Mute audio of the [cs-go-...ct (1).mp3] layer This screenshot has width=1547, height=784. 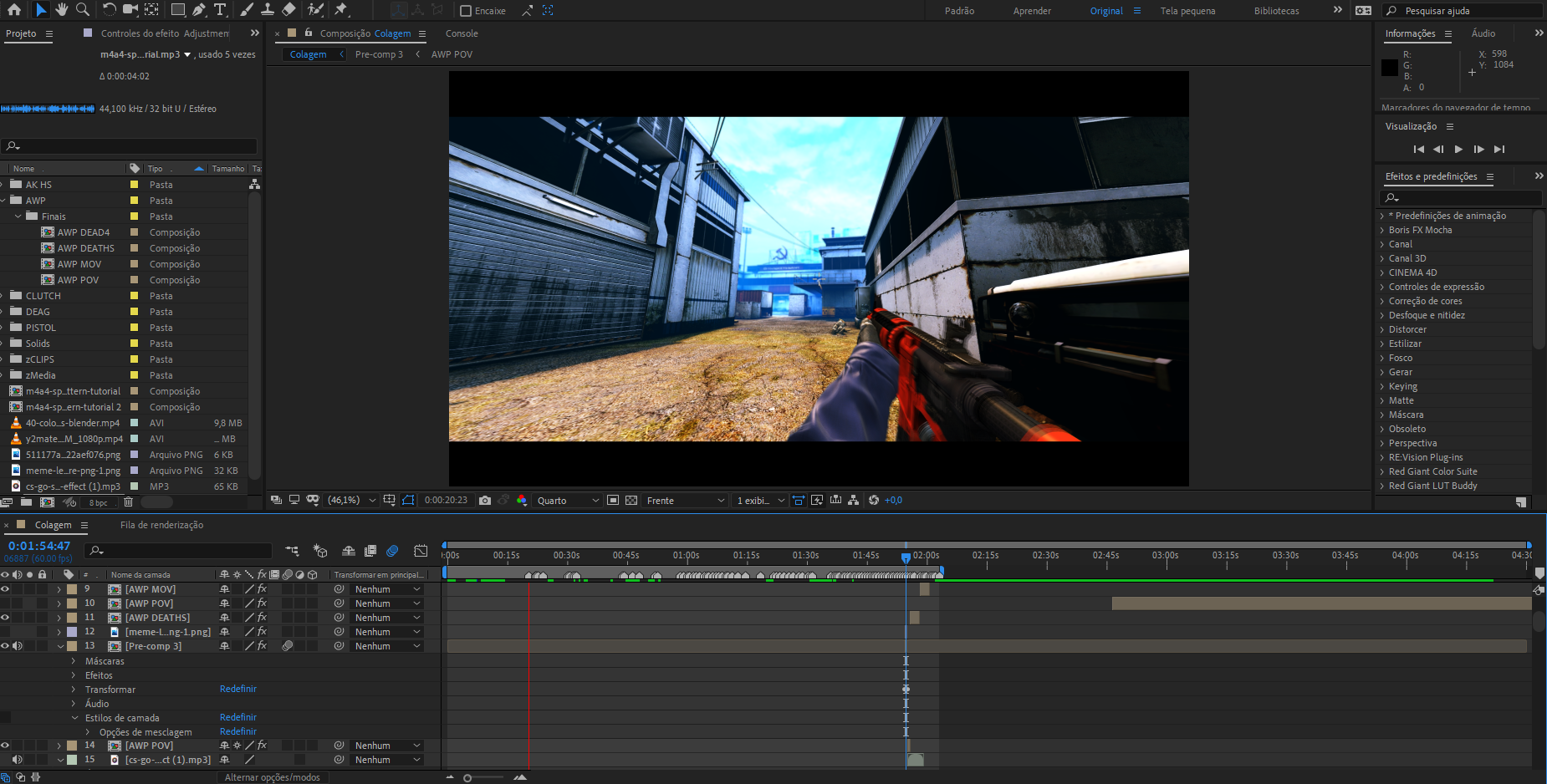[17, 759]
